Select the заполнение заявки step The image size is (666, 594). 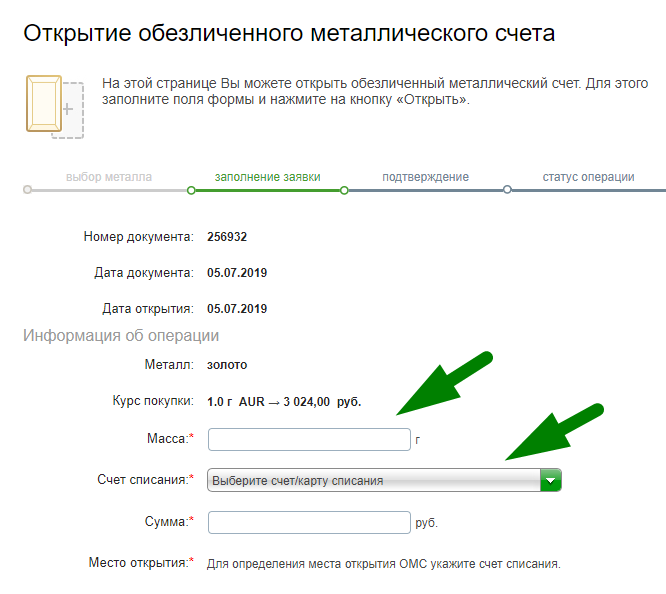(x=267, y=177)
